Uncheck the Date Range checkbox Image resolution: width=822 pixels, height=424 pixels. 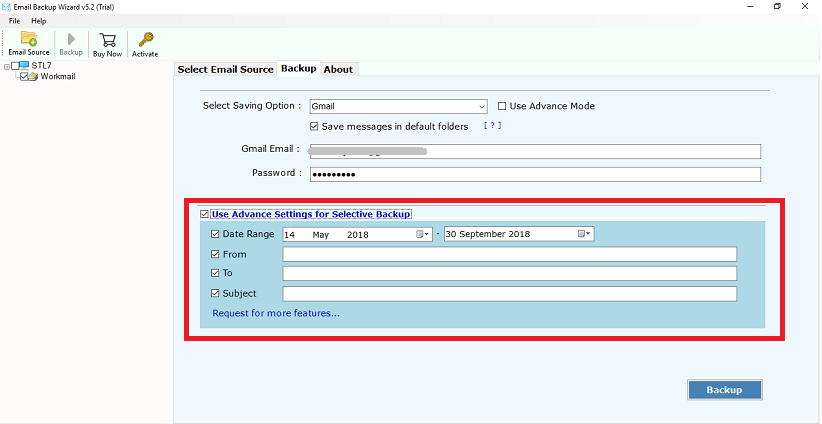pos(214,234)
